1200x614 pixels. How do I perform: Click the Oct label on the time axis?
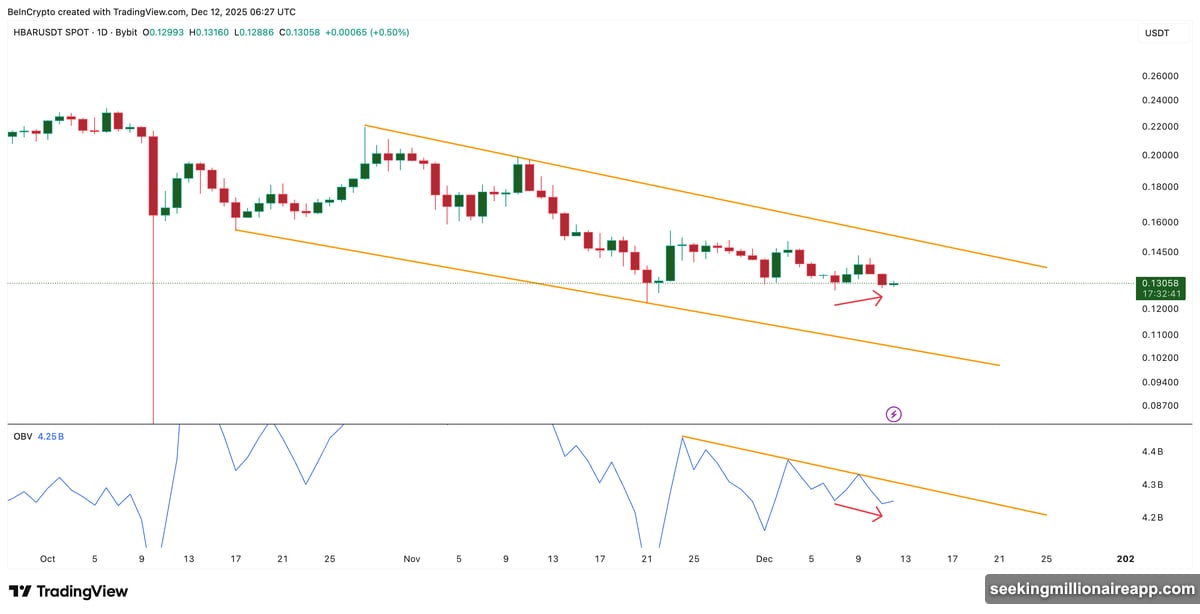pyautogui.click(x=47, y=559)
